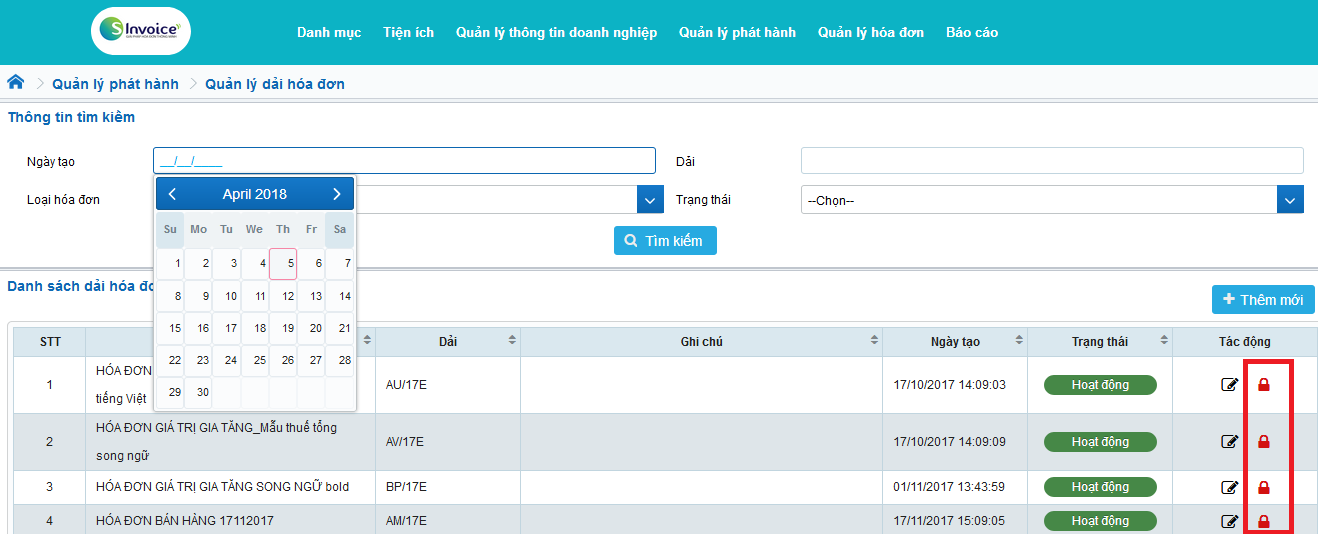Lock the AV/17E invoice range
The width and height of the screenshot is (1318, 534).
(1263, 441)
